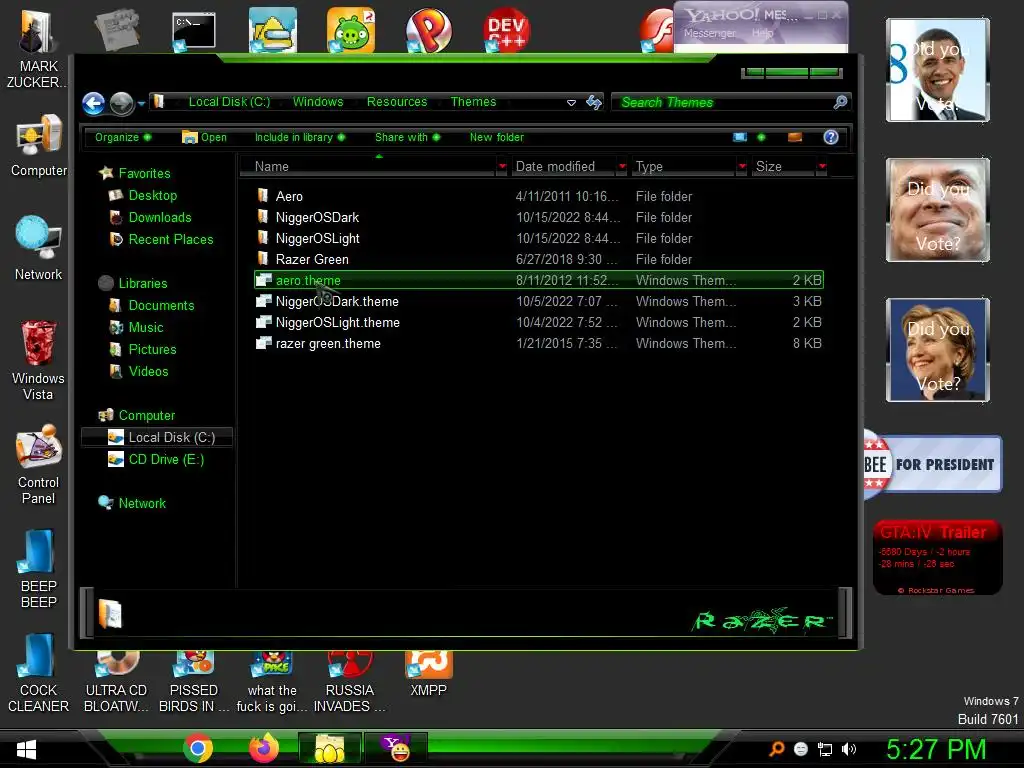
Task: Open the Organize menu
Action: pos(123,137)
